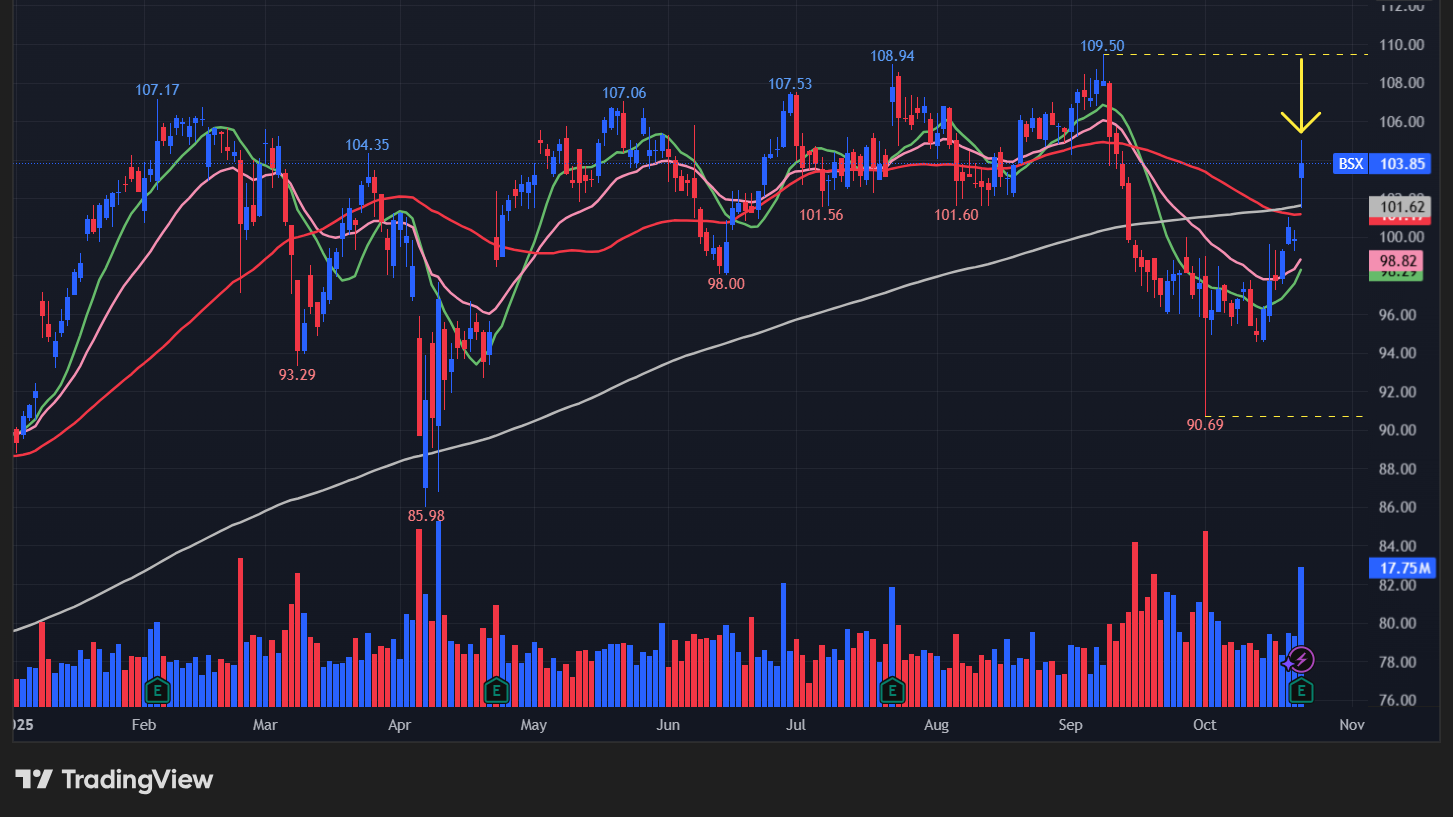Click the 110.00 price scale value

(x=1401, y=45)
